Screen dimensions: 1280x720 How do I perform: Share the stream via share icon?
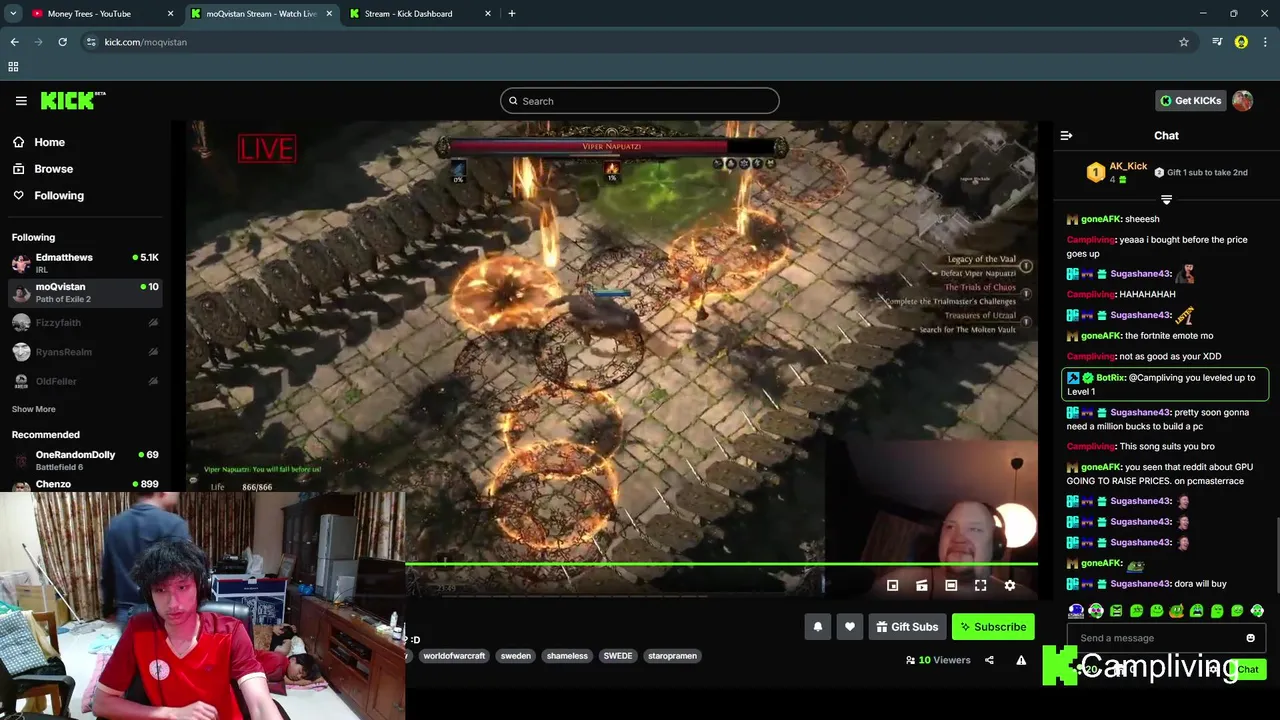(989, 660)
